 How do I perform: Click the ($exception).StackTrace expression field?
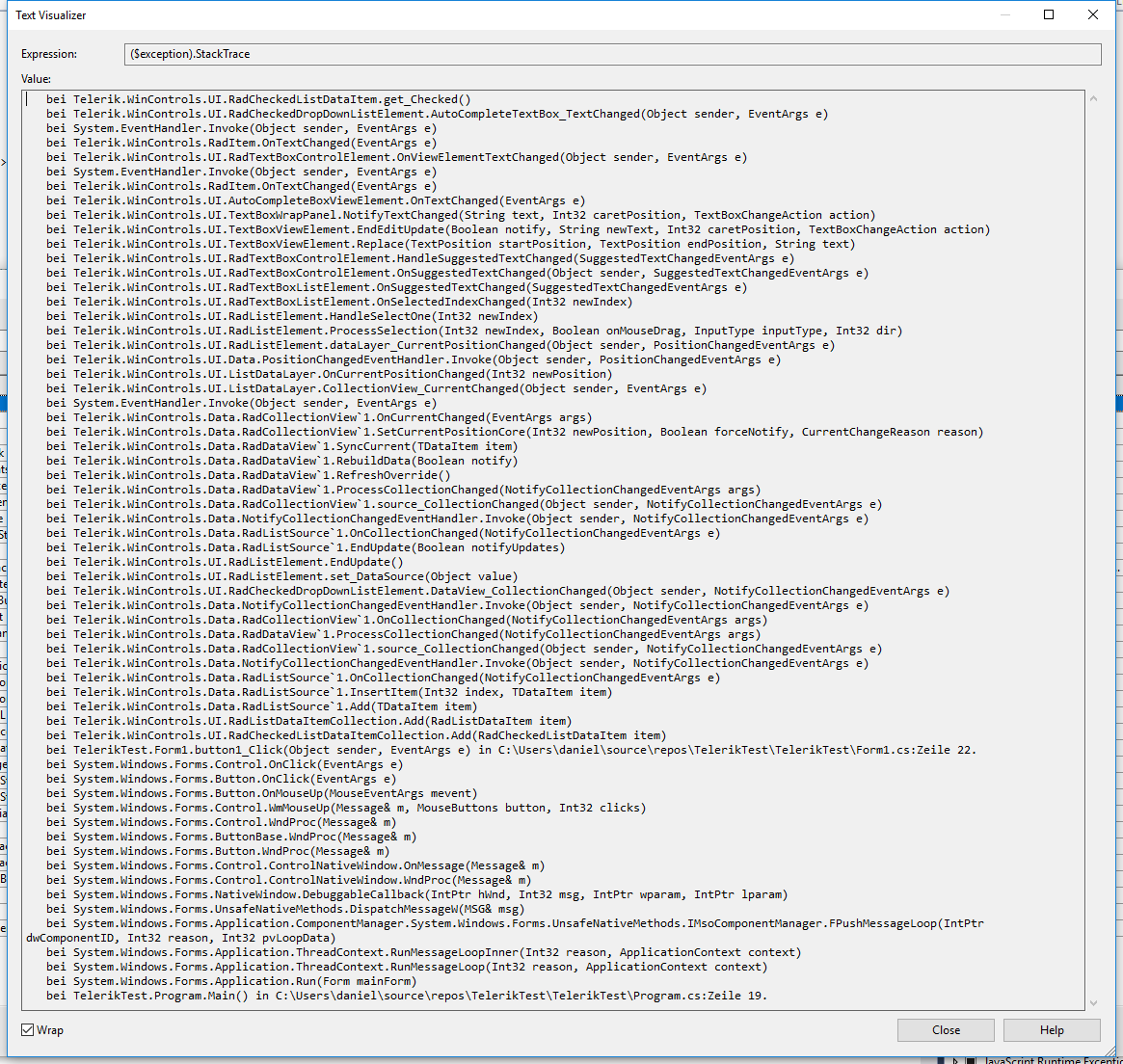point(612,54)
